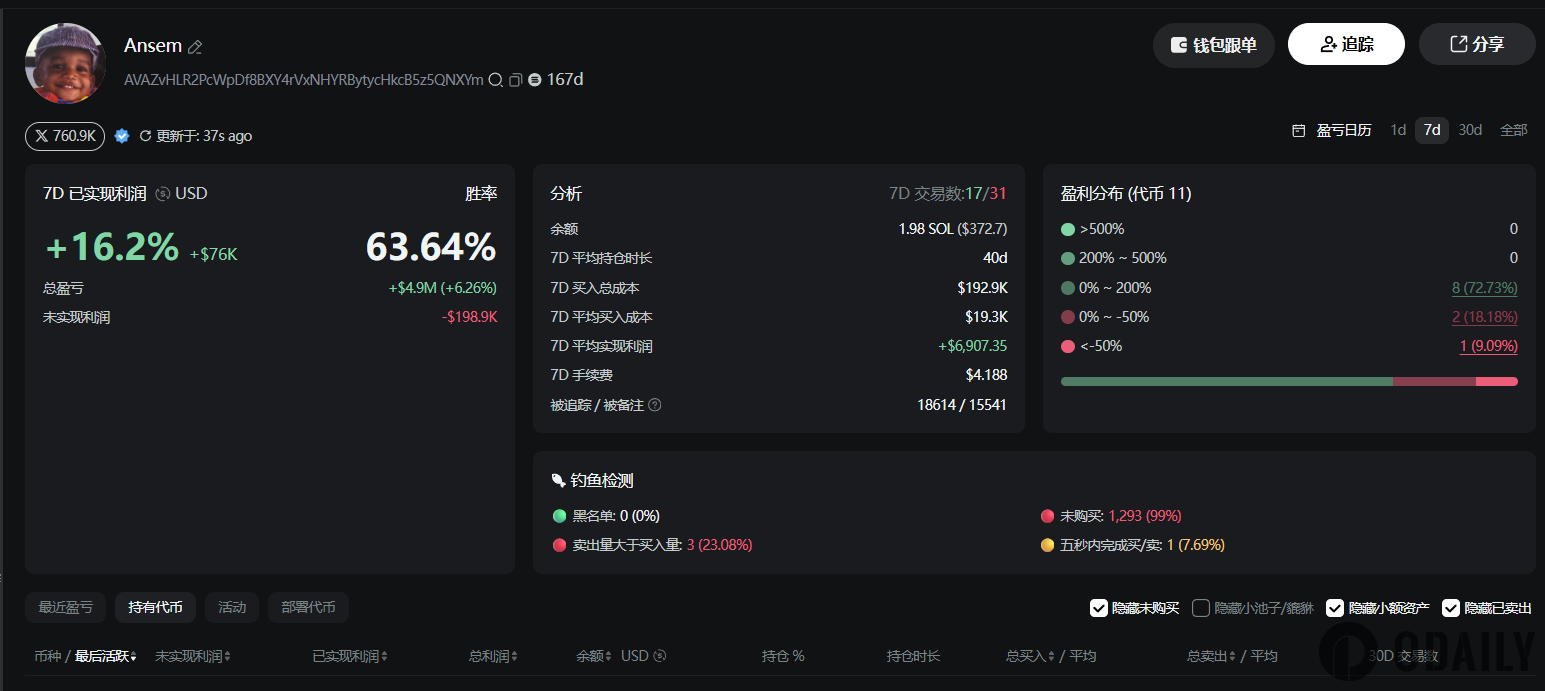Screen dimensions: 1545x691
Task: Enable the 隐藏小池子/貔貅 checkbox
Action: [x=1201, y=608]
